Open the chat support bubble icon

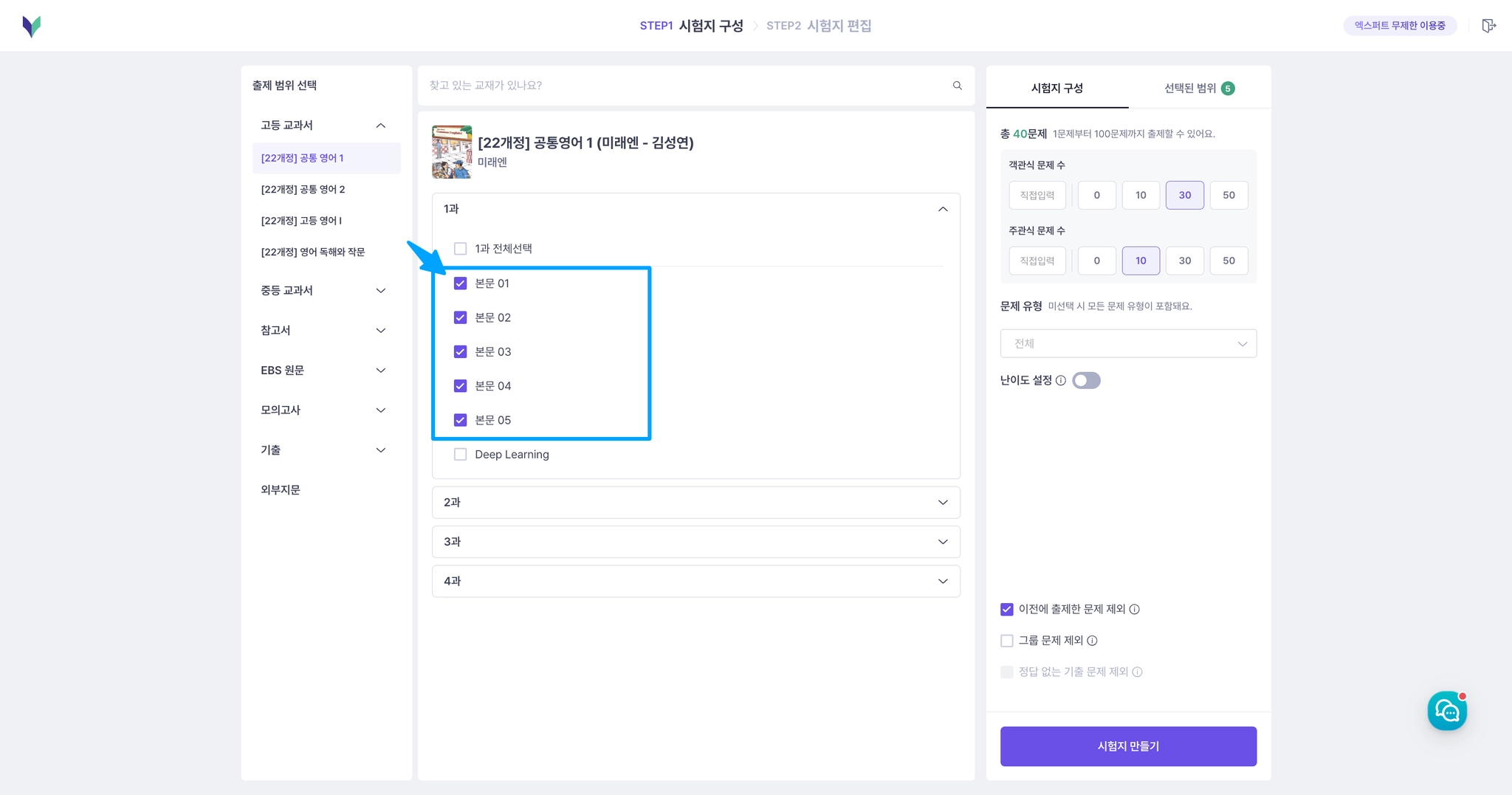(x=1447, y=711)
